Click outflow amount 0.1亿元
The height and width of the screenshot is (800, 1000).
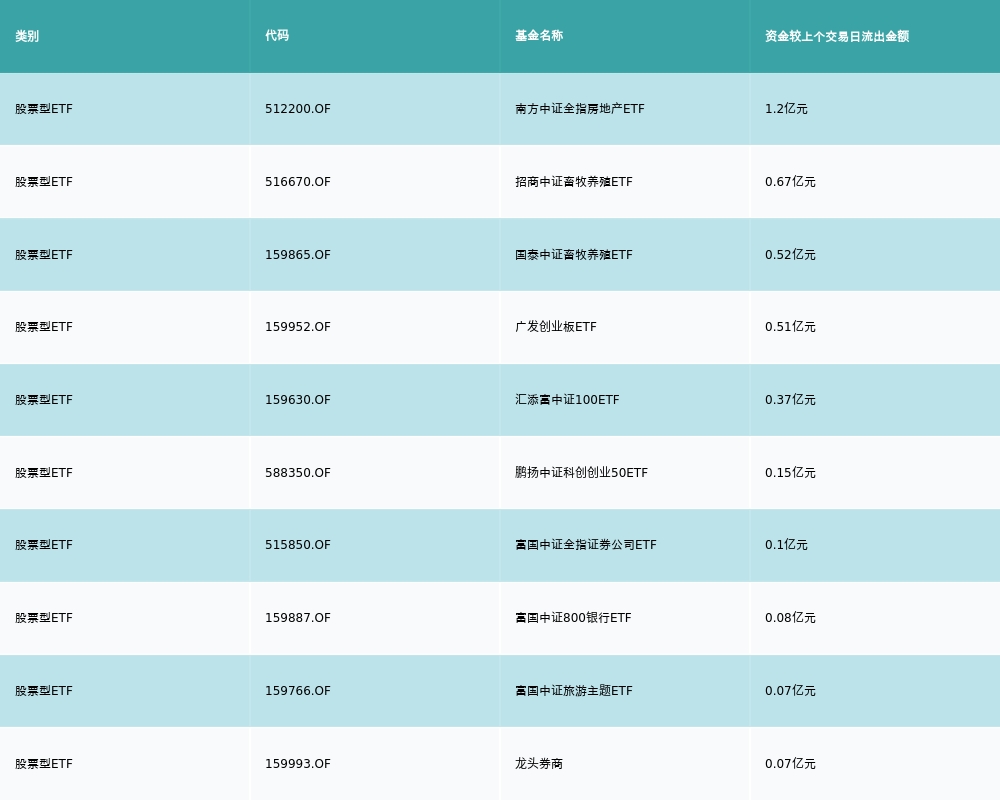[786, 545]
